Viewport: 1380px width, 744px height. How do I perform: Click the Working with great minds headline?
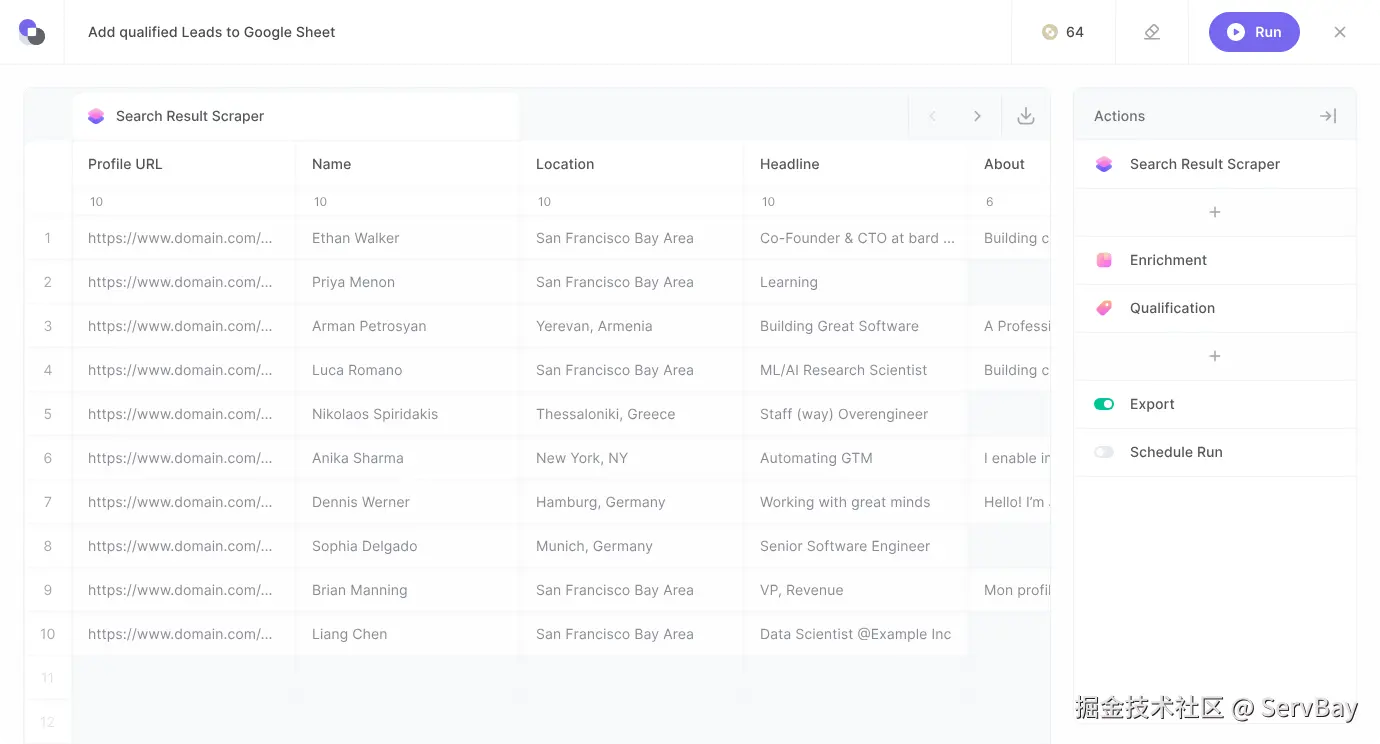click(x=856, y=502)
